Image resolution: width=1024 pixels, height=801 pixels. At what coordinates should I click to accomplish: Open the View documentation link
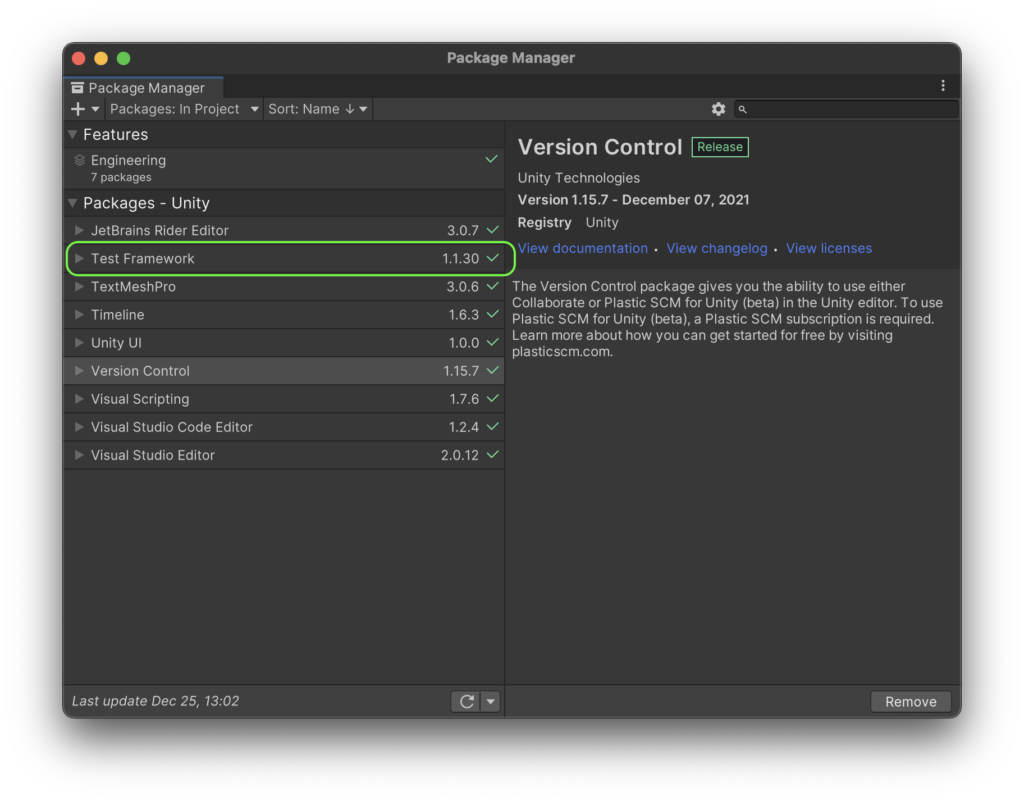(583, 248)
